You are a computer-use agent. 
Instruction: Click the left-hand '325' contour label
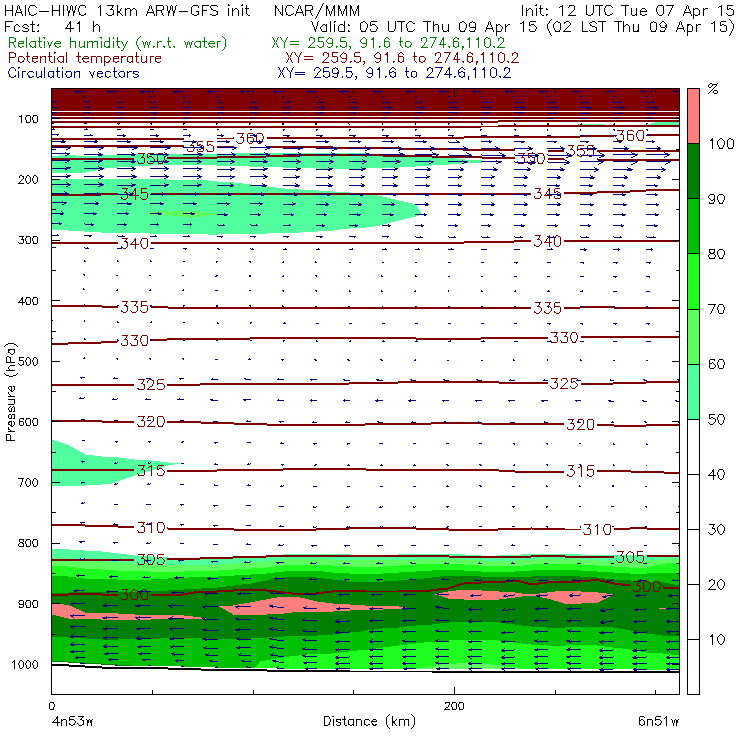click(x=151, y=385)
